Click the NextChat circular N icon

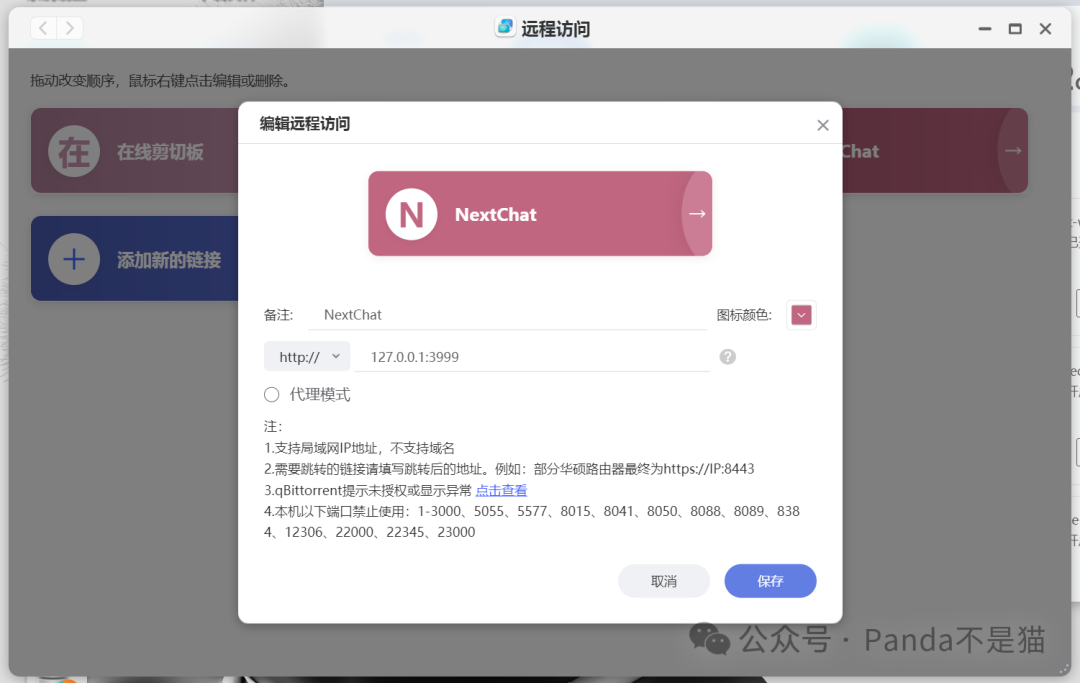[410, 214]
